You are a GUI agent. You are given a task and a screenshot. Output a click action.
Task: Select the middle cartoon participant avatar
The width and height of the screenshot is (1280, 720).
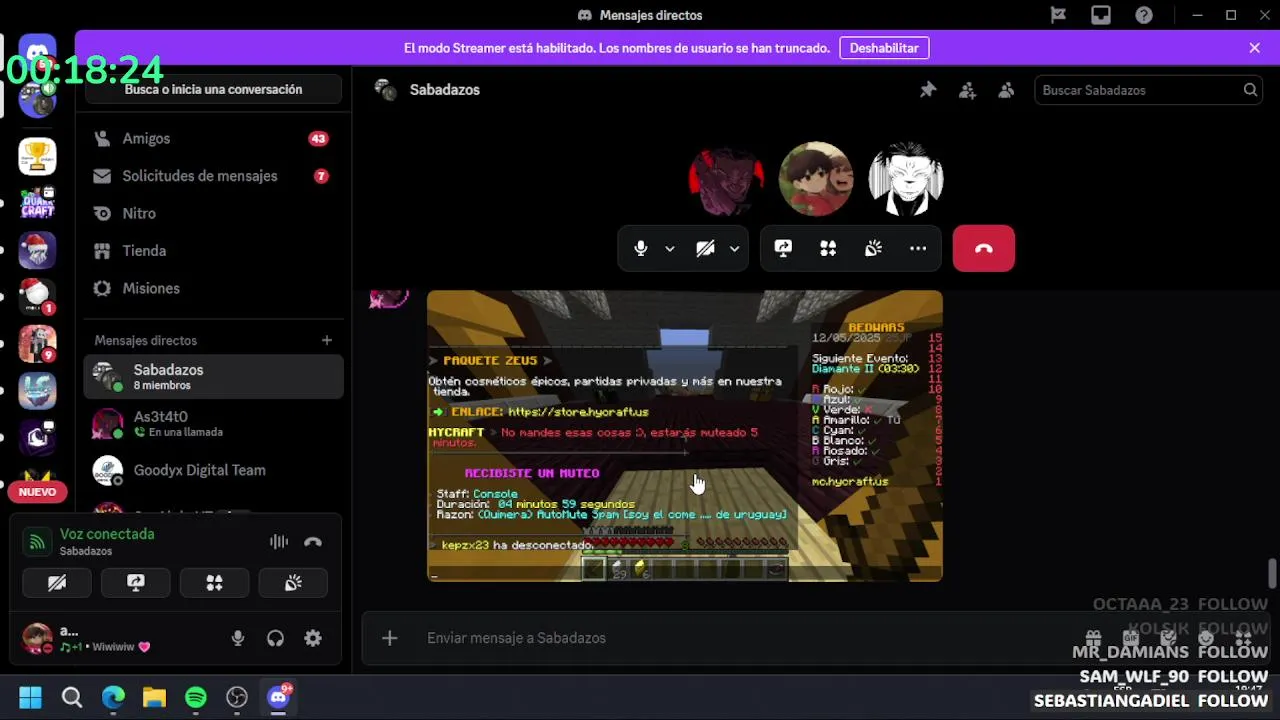816,179
